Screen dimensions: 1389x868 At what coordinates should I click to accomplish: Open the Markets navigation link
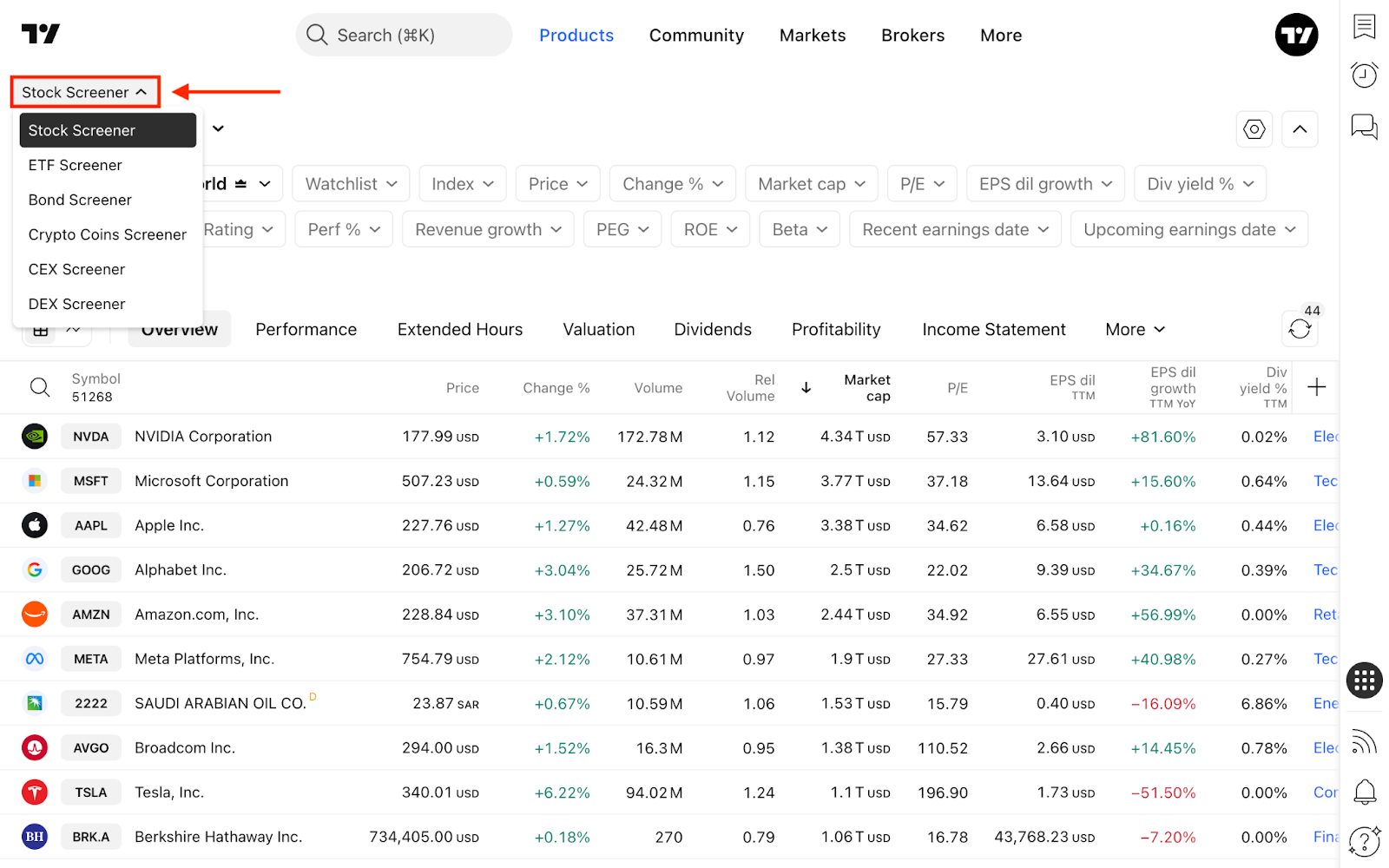813,36
